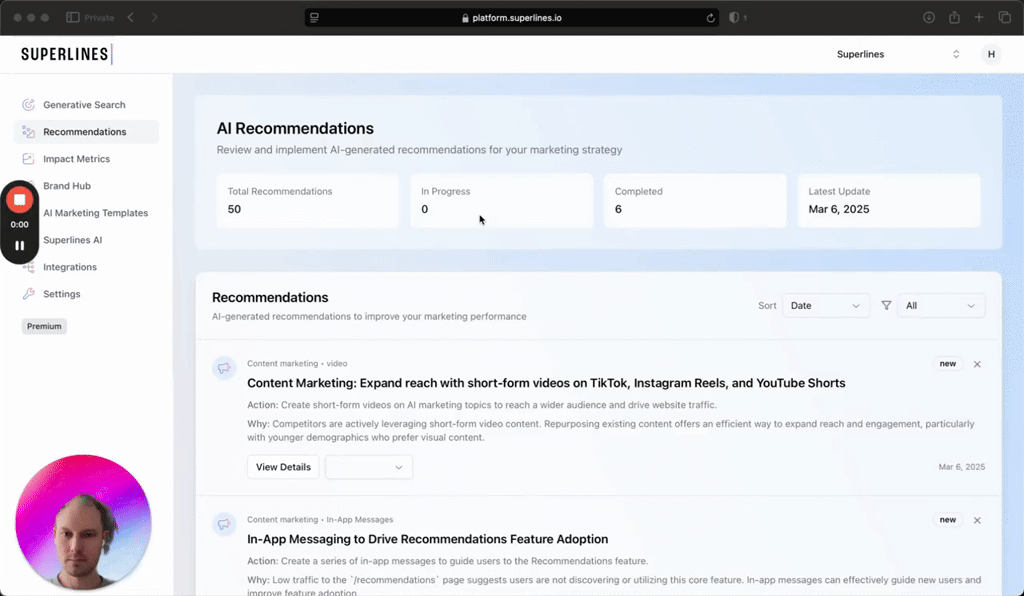The width and height of the screenshot is (1024, 596).
Task: Go back in browser history
Action: (131, 18)
